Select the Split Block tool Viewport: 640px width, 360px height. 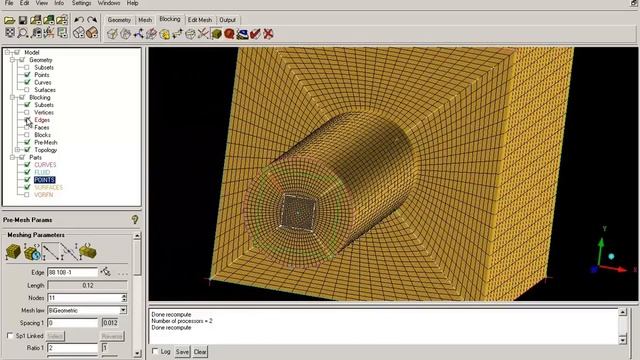(x=125, y=34)
